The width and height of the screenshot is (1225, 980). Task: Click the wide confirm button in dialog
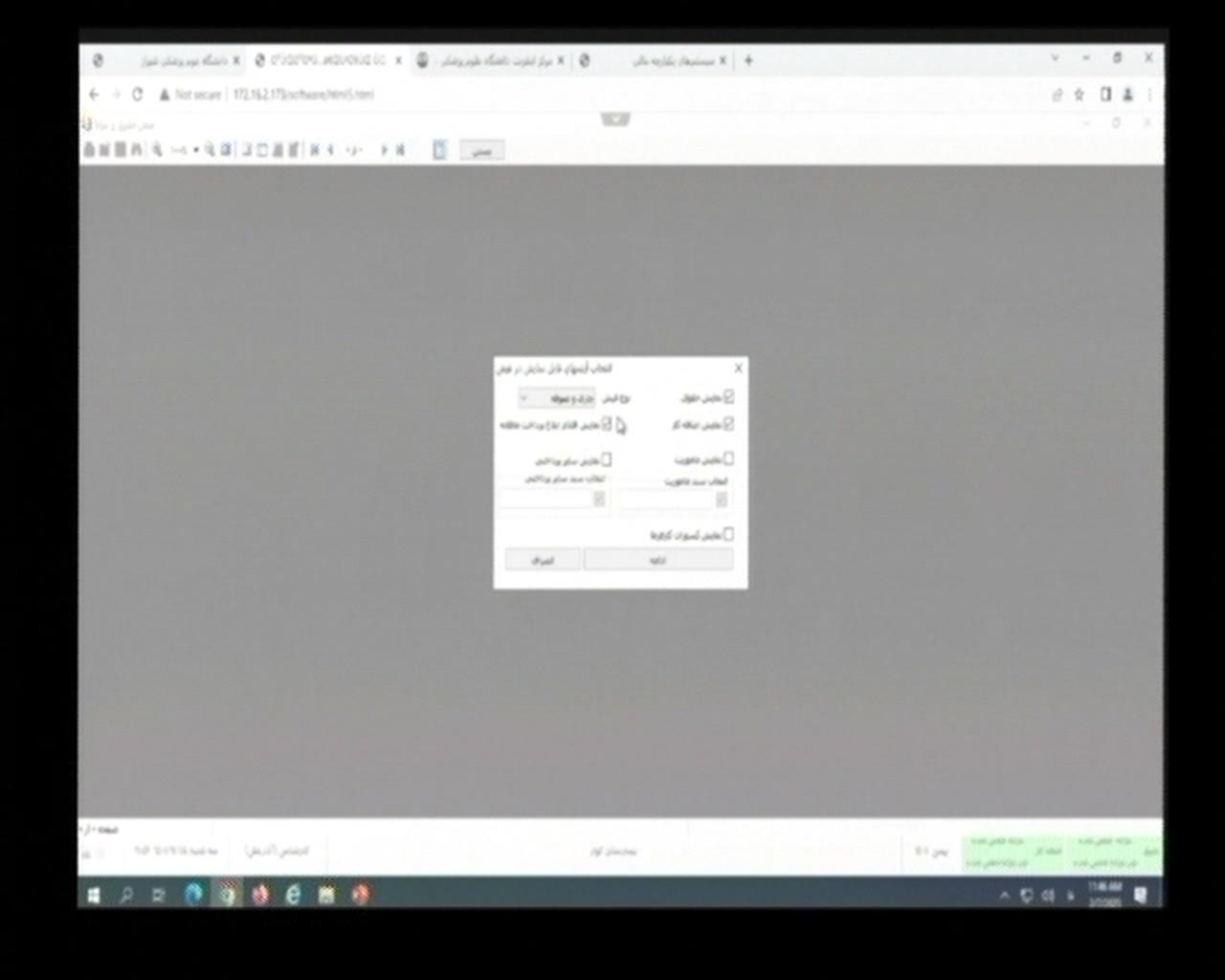pyautogui.click(x=658, y=560)
